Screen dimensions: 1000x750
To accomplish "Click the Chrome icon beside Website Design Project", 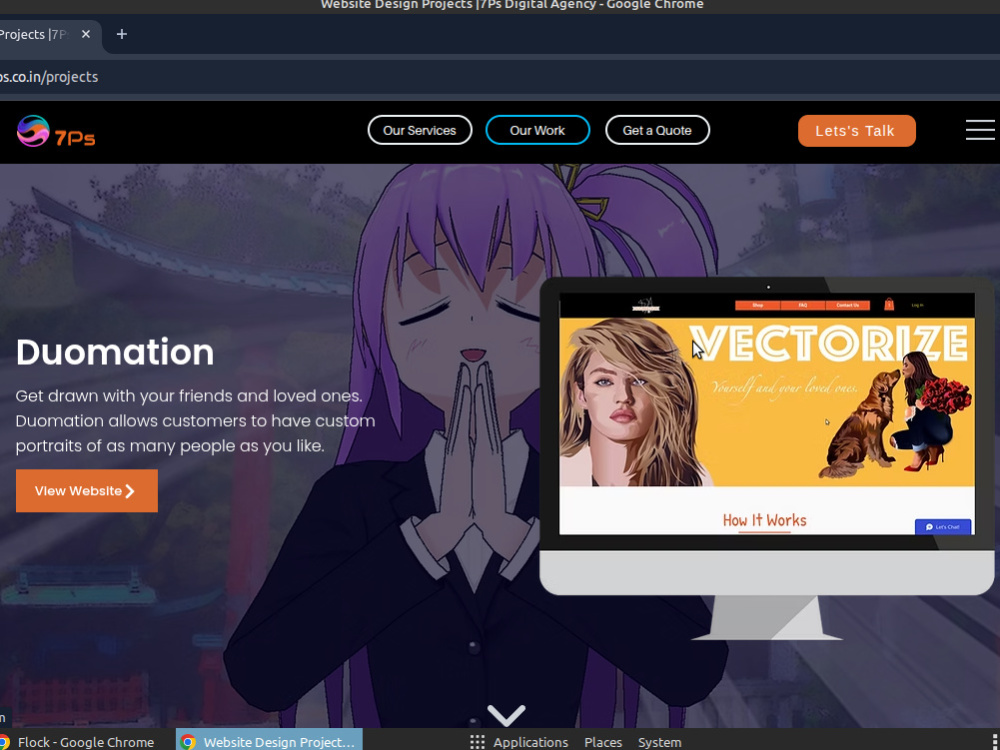I will [x=188, y=742].
